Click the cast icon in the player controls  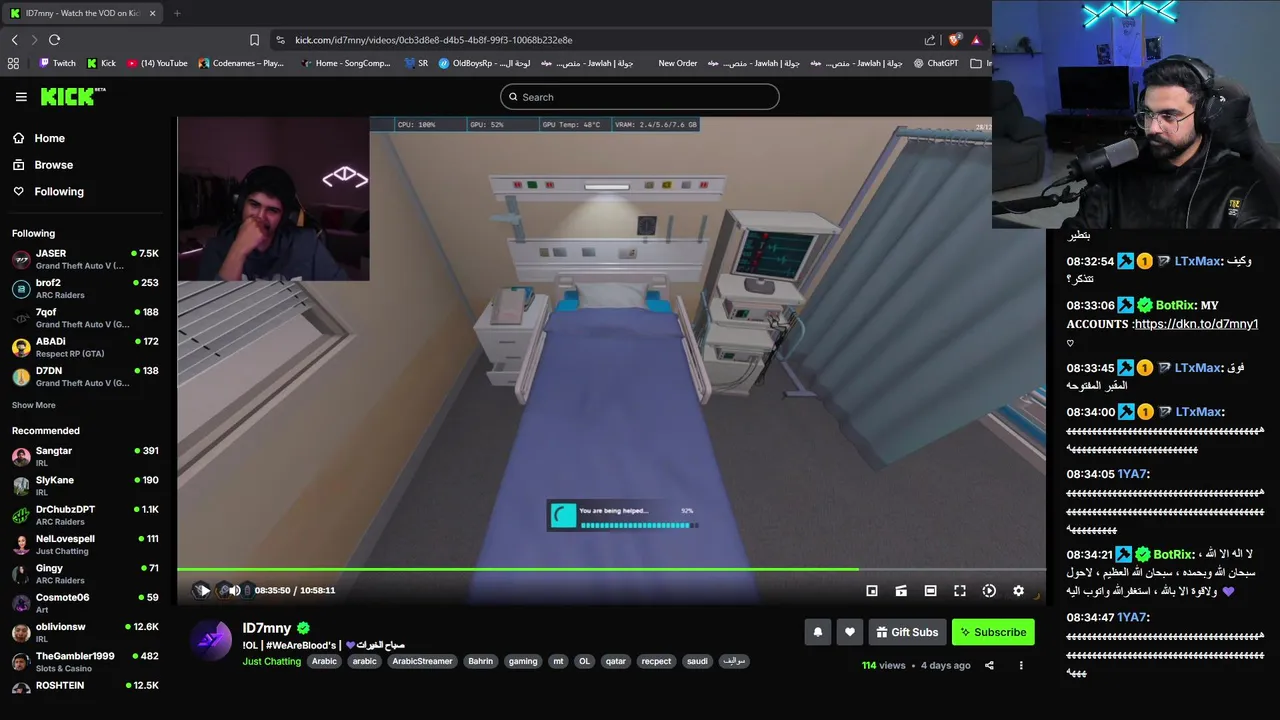(x=901, y=591)
